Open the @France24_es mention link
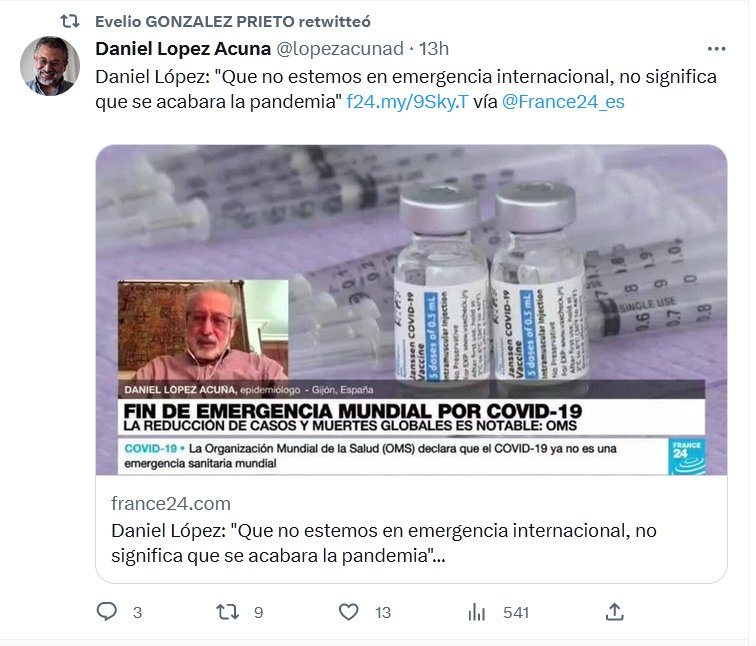Image resolution: width=756 pixels, height=646 pixels. pos(563,102)
